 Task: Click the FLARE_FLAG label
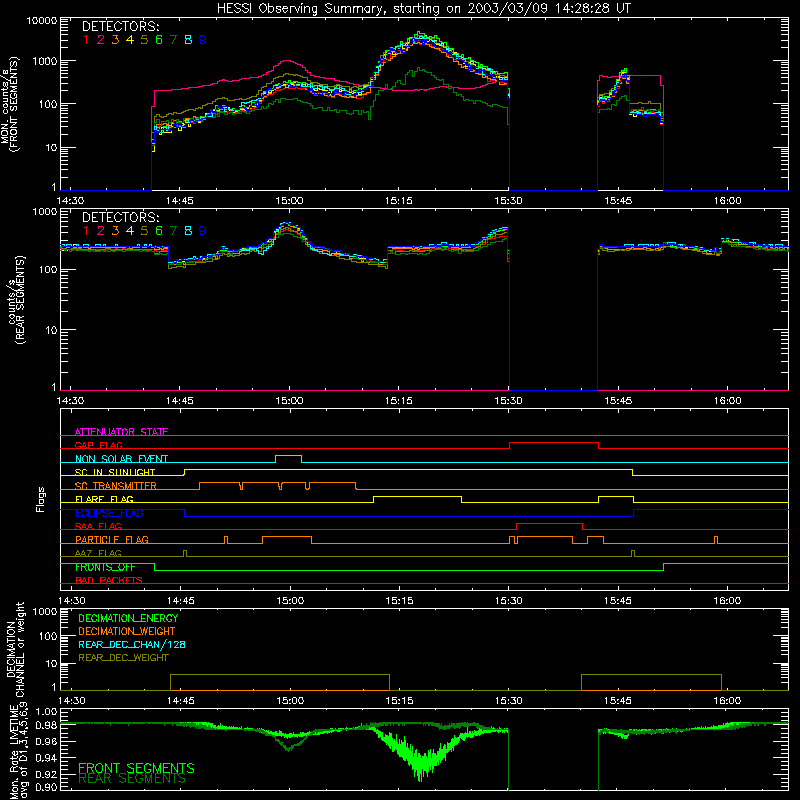pyautogui.click(x=104, y=499)
